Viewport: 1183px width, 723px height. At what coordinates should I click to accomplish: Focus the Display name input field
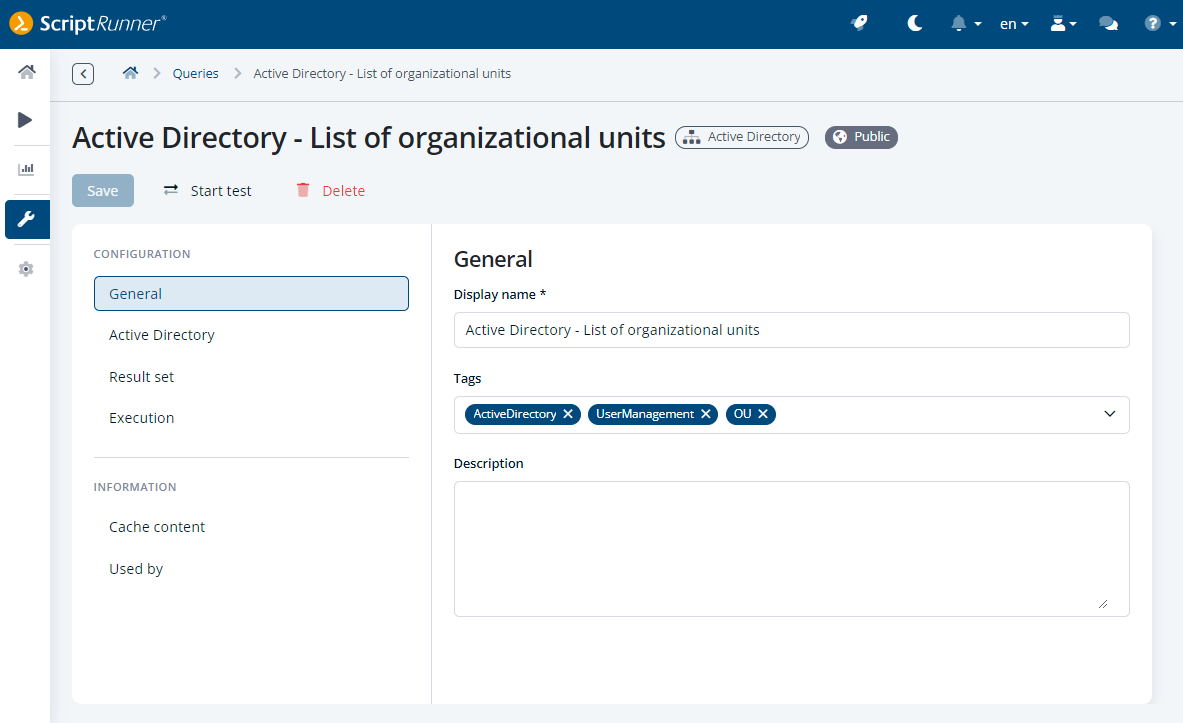click(x=791, y=330)
